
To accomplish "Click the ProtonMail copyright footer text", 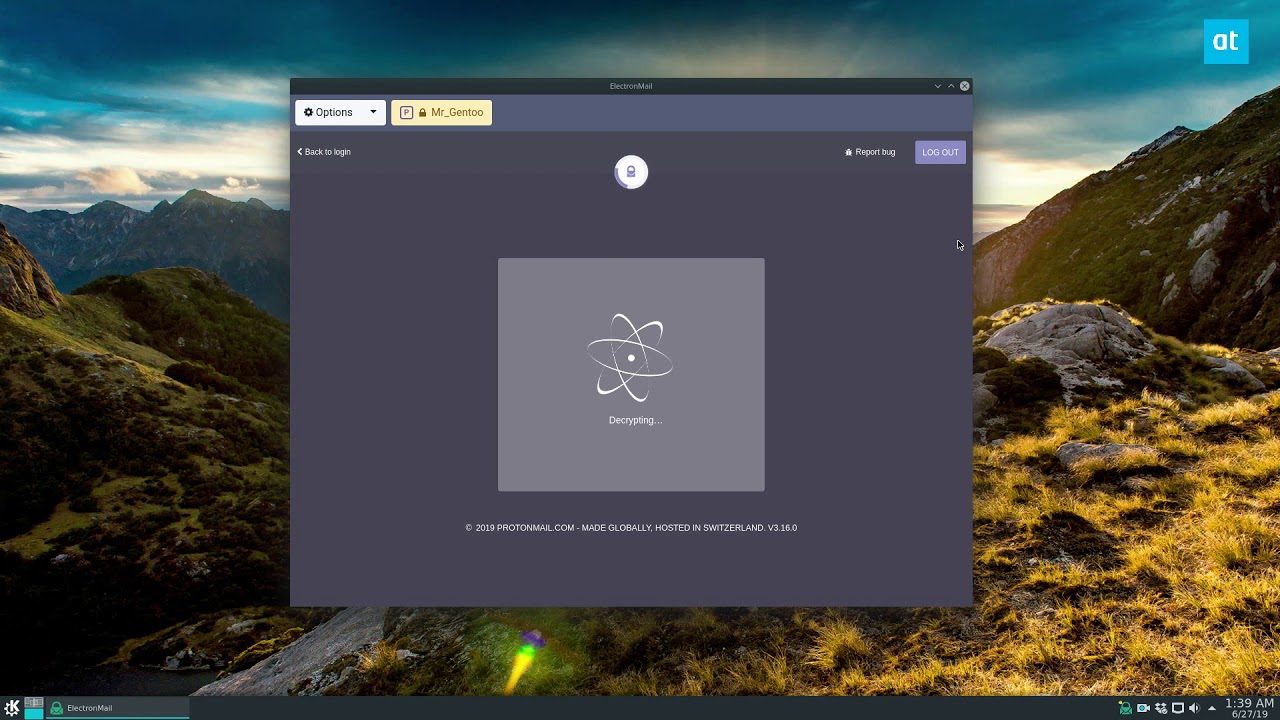I will point(631,528).
